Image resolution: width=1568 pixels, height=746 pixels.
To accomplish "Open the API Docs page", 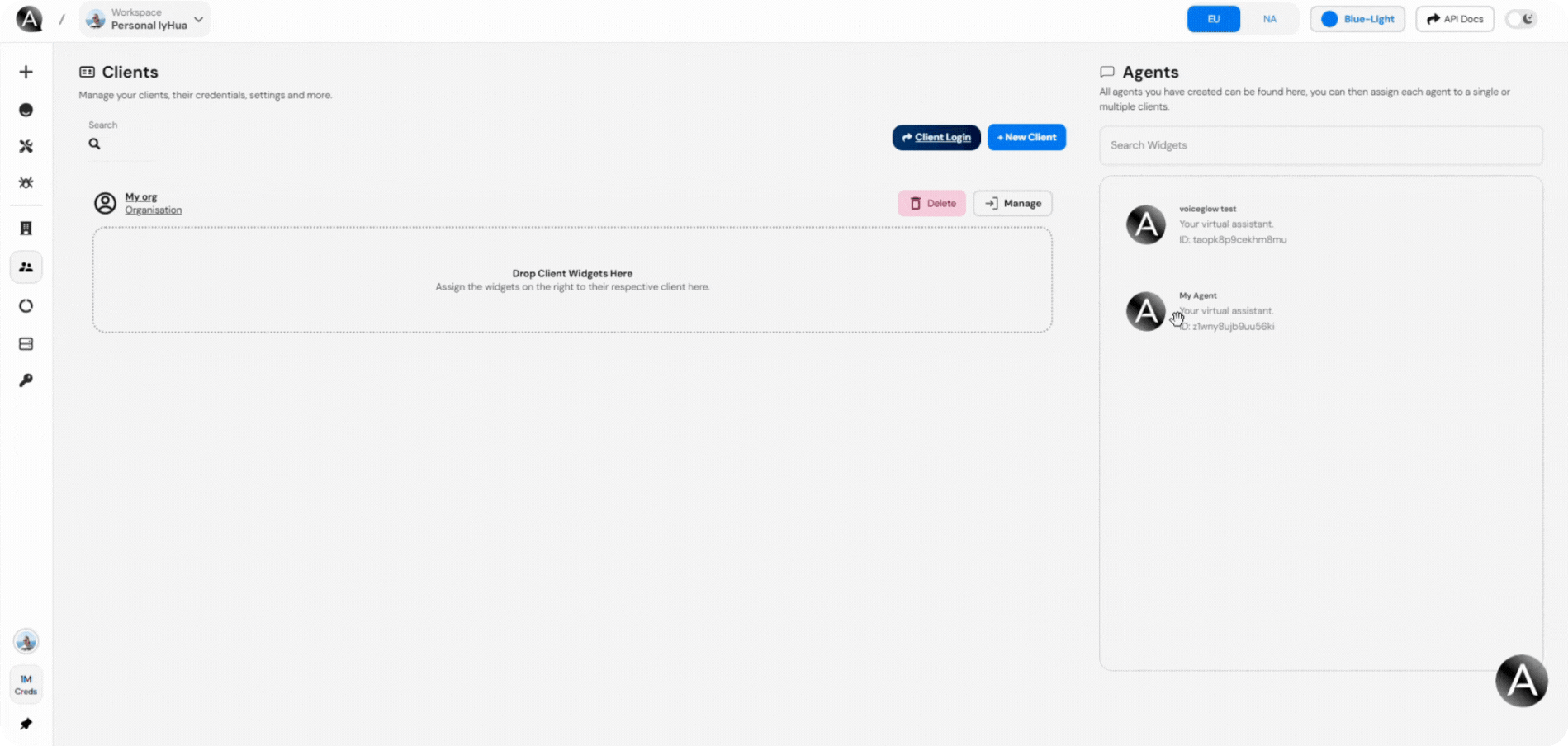I will coord(1454,18).
